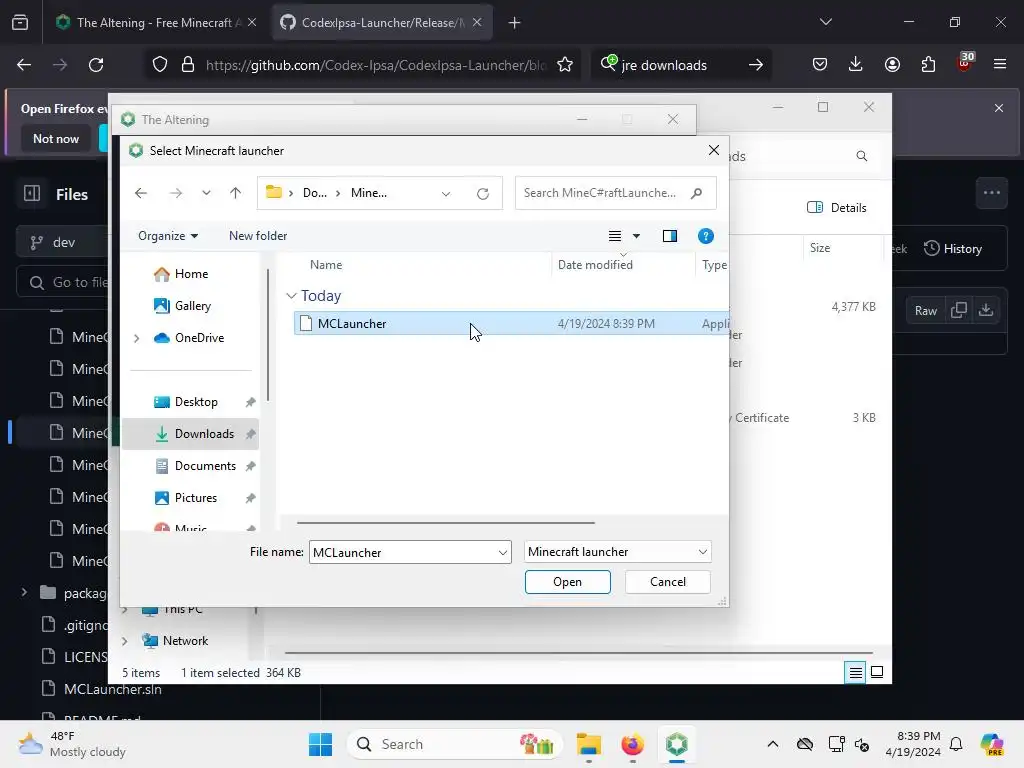Click Not now in Firefox banner
This screenshot has width=1024, height=768.
[x=56, y=138]
